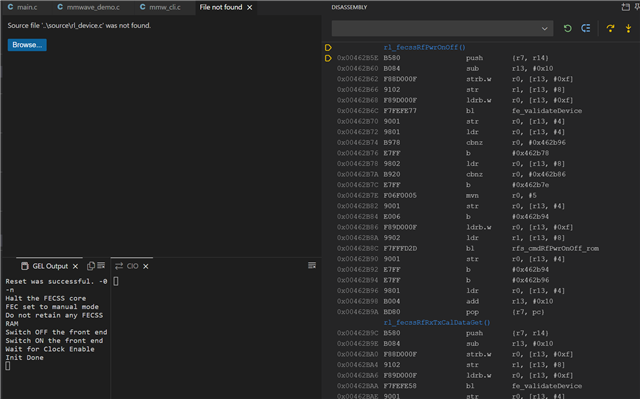Image resolution: width=640 pixels, height=399 pixels.
Task: Close the GEL Output panel
Action: click(x=76, y=266)
